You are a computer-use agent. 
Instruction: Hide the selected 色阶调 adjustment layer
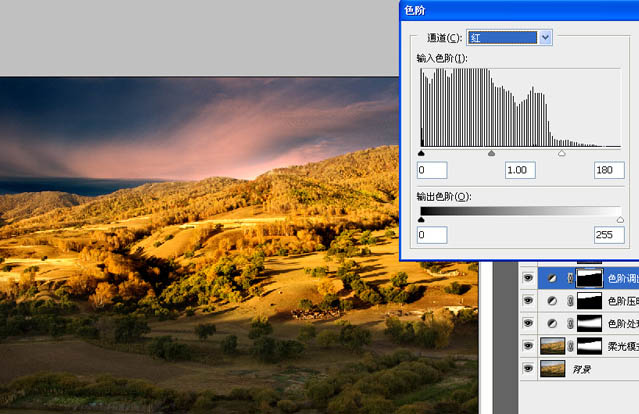tap(527, 277)
